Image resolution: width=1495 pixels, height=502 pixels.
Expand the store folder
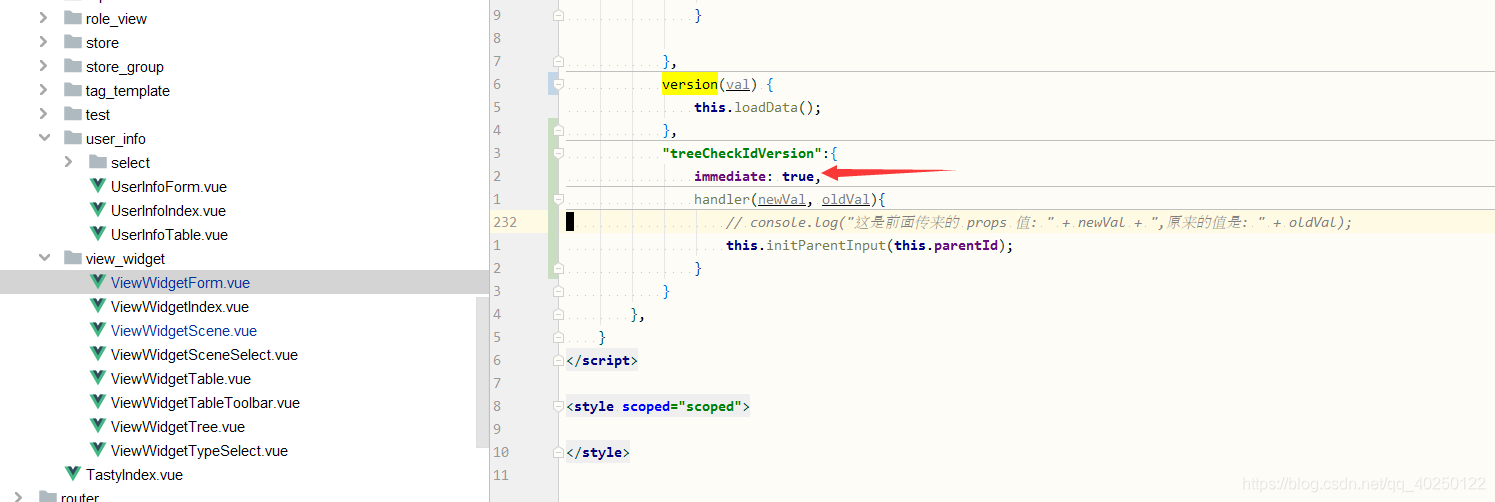click(x=43, y=42)
